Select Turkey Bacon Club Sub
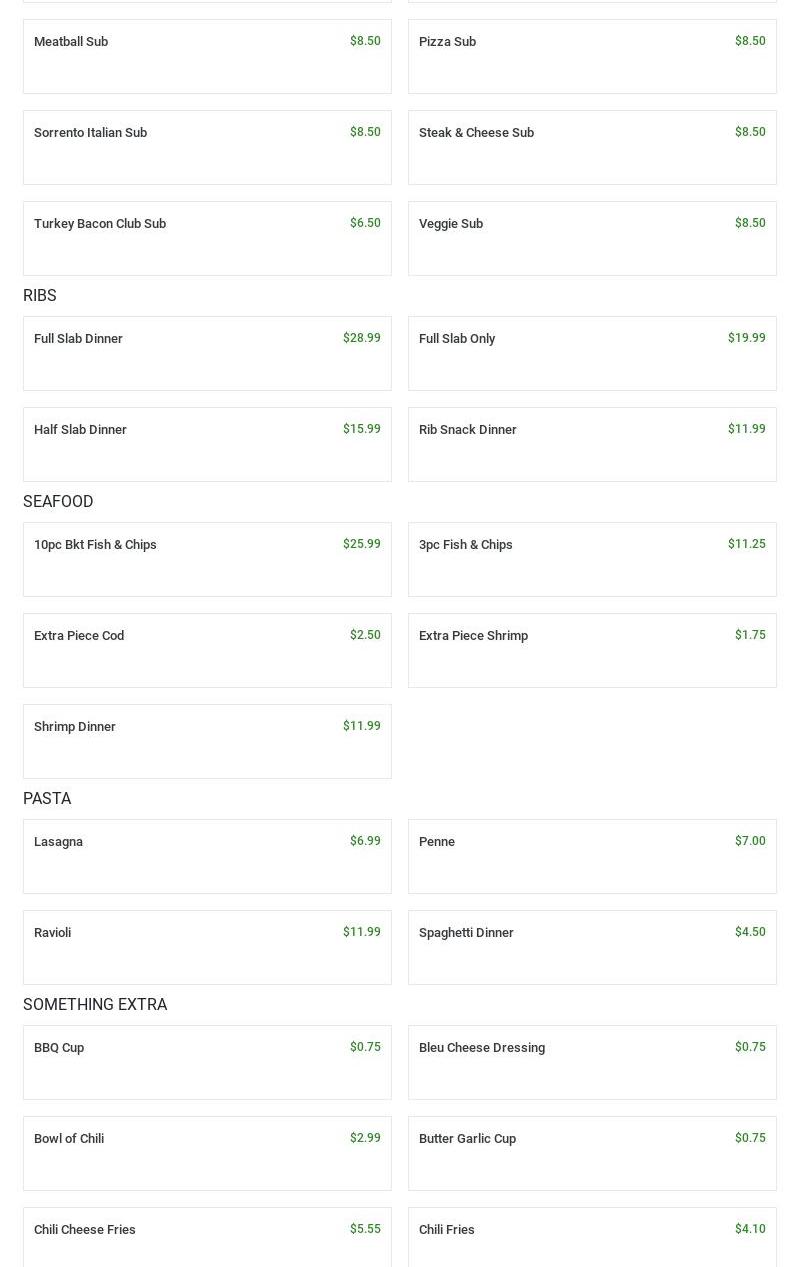800x1267 pixels. click(x=207, y=238)
